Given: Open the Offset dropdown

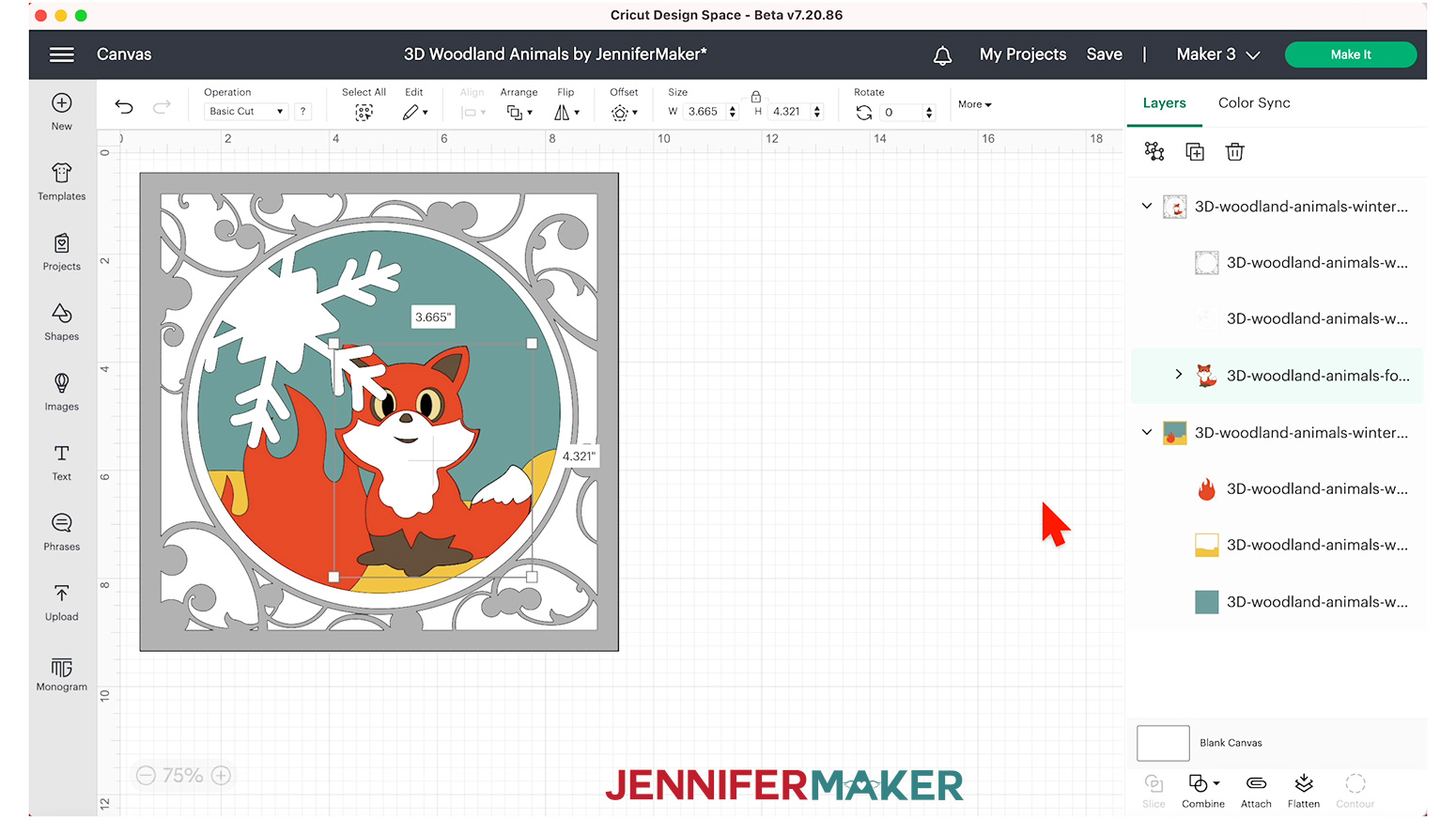Looking at the screenshot, I should pyautogui.click(x=624, y=112).
